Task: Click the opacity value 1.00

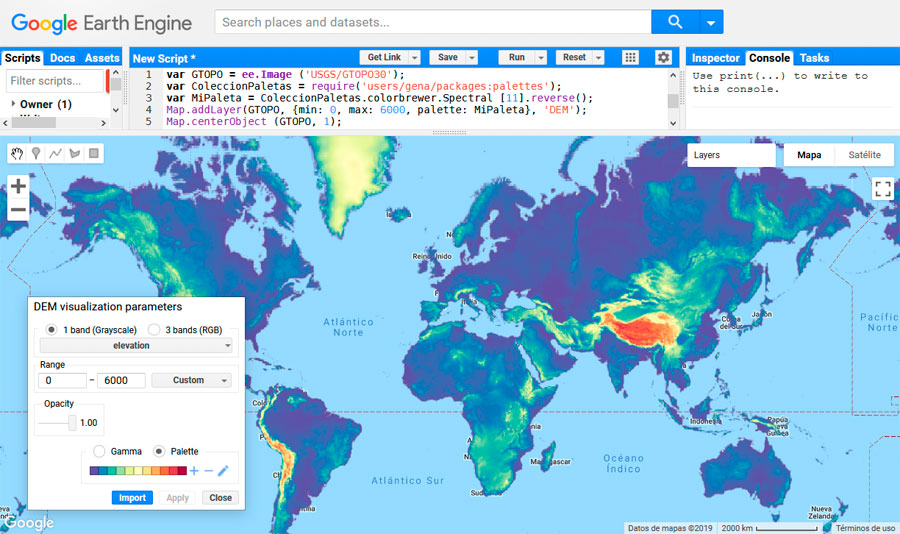Action: [88, 423]
